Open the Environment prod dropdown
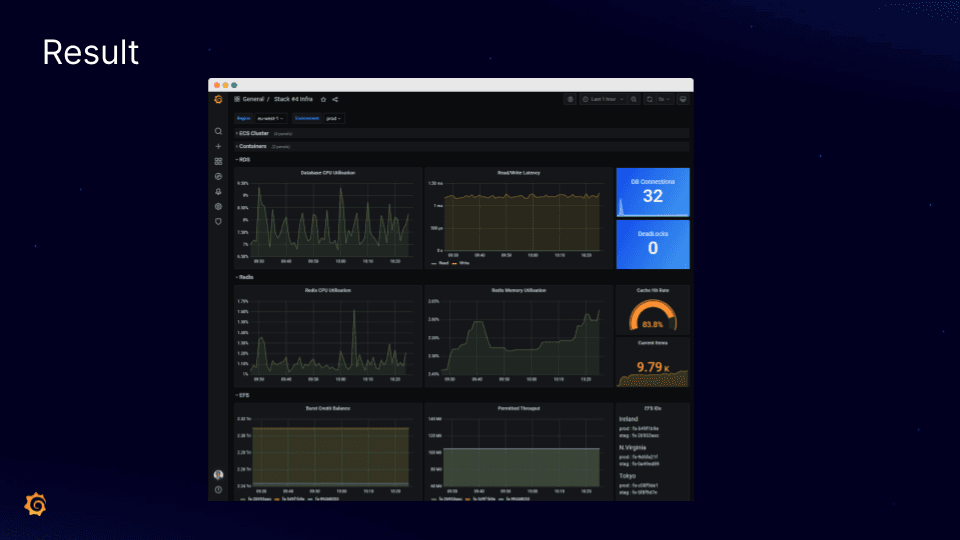Screen dimensions: 960x540 (x=334, y=118)
